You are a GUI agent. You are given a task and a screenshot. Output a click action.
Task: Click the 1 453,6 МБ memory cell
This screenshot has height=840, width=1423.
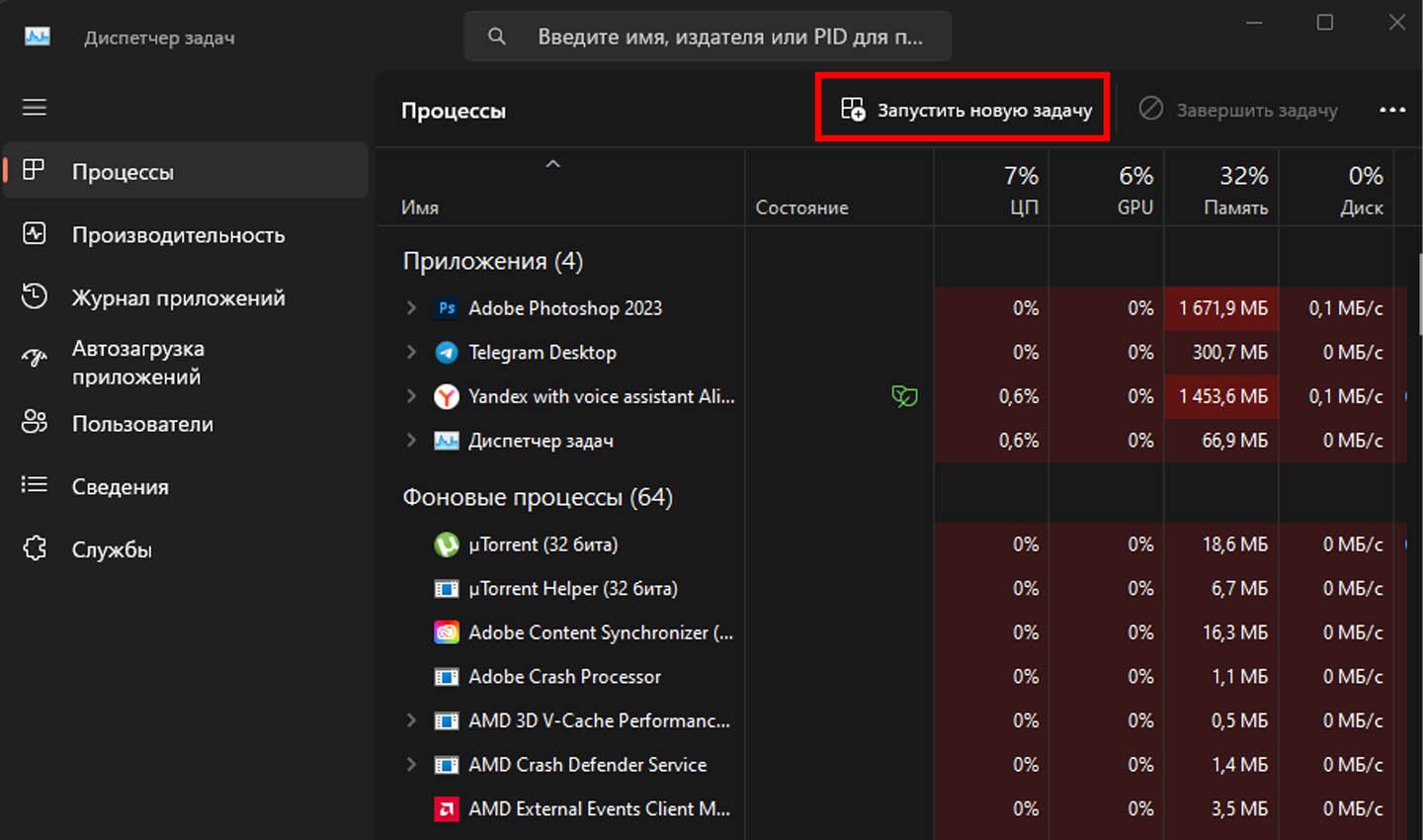pyautogui.click(x=1221, y=396)
